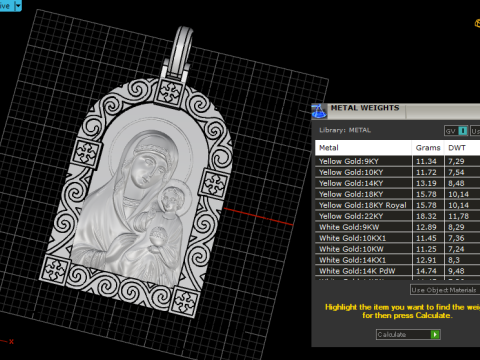Click the green arrow on Calculate

[435, 334]
